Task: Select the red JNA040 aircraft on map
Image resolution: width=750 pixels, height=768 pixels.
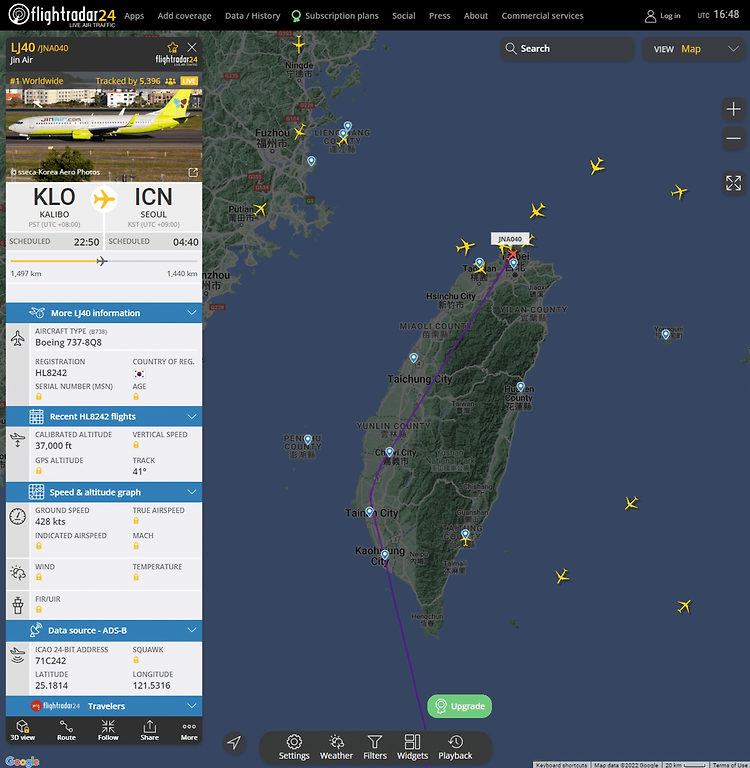Action: (x=512, y=254)
